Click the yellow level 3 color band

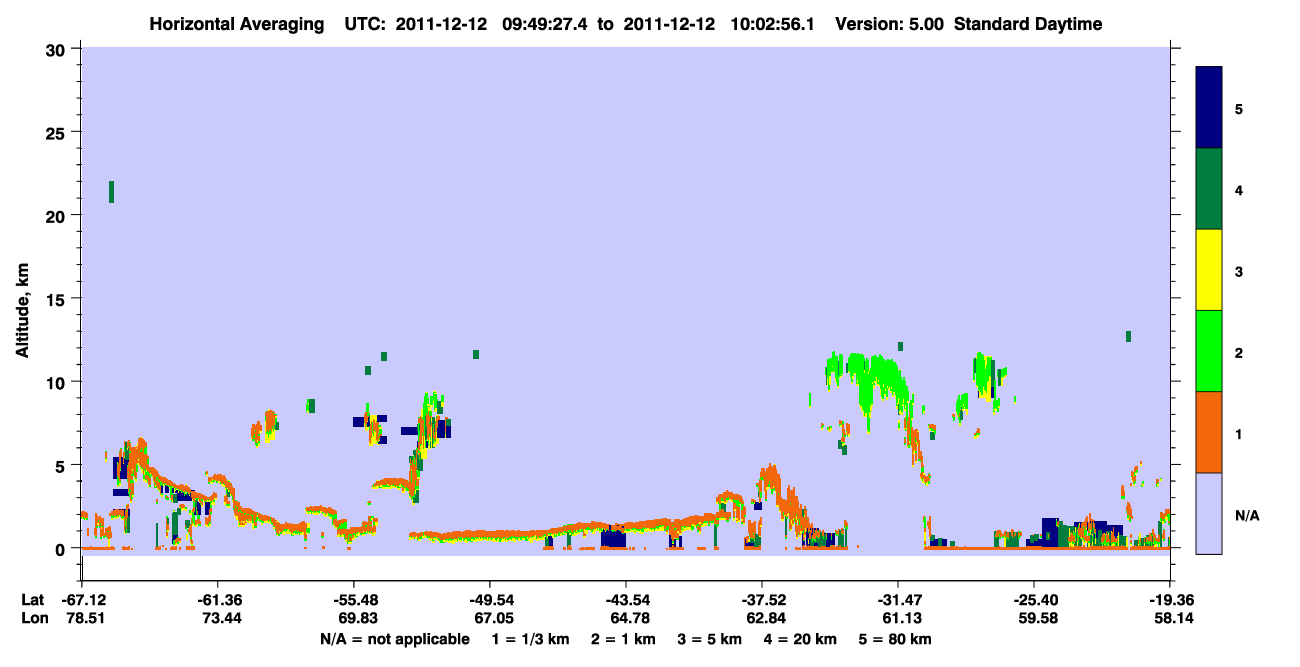(1209, 270)
